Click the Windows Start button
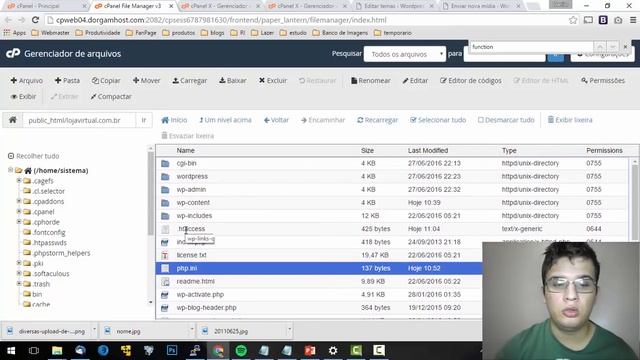 click(11, 350)
